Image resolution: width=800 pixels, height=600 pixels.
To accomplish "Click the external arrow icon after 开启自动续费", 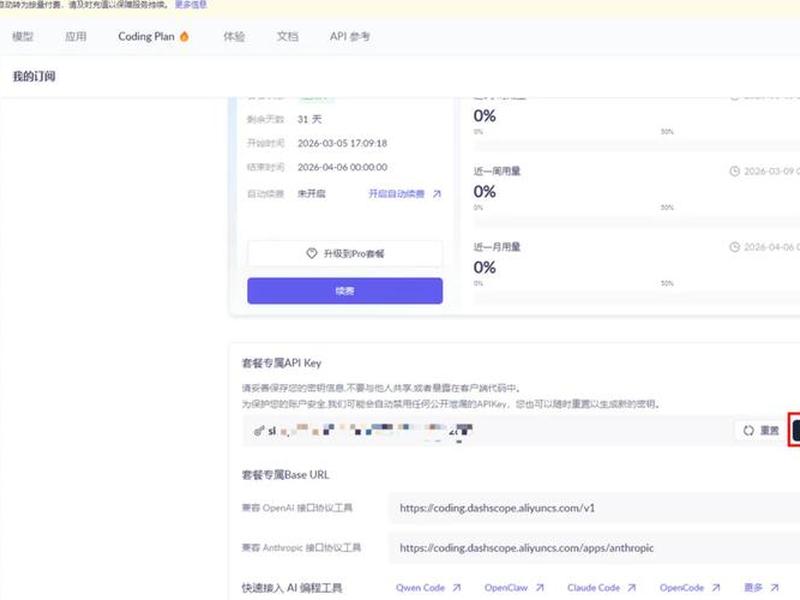I will pos(437,194).
